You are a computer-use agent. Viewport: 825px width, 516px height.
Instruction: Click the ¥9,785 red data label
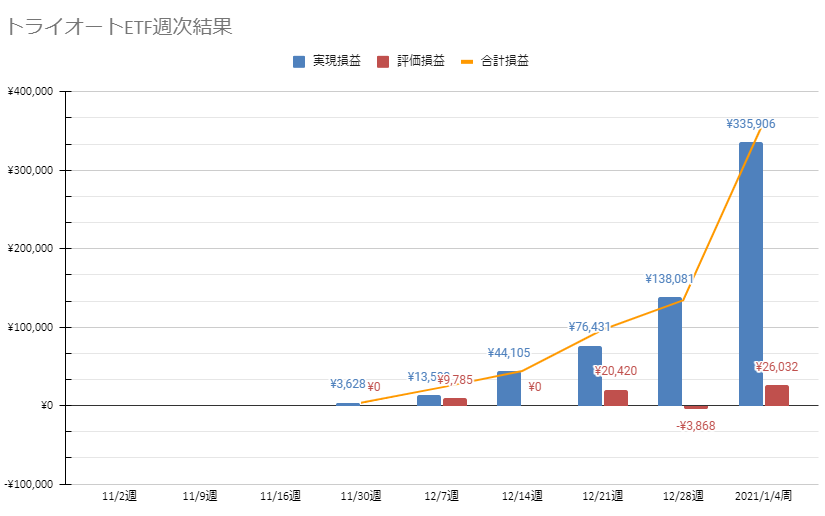coord(455,380)
